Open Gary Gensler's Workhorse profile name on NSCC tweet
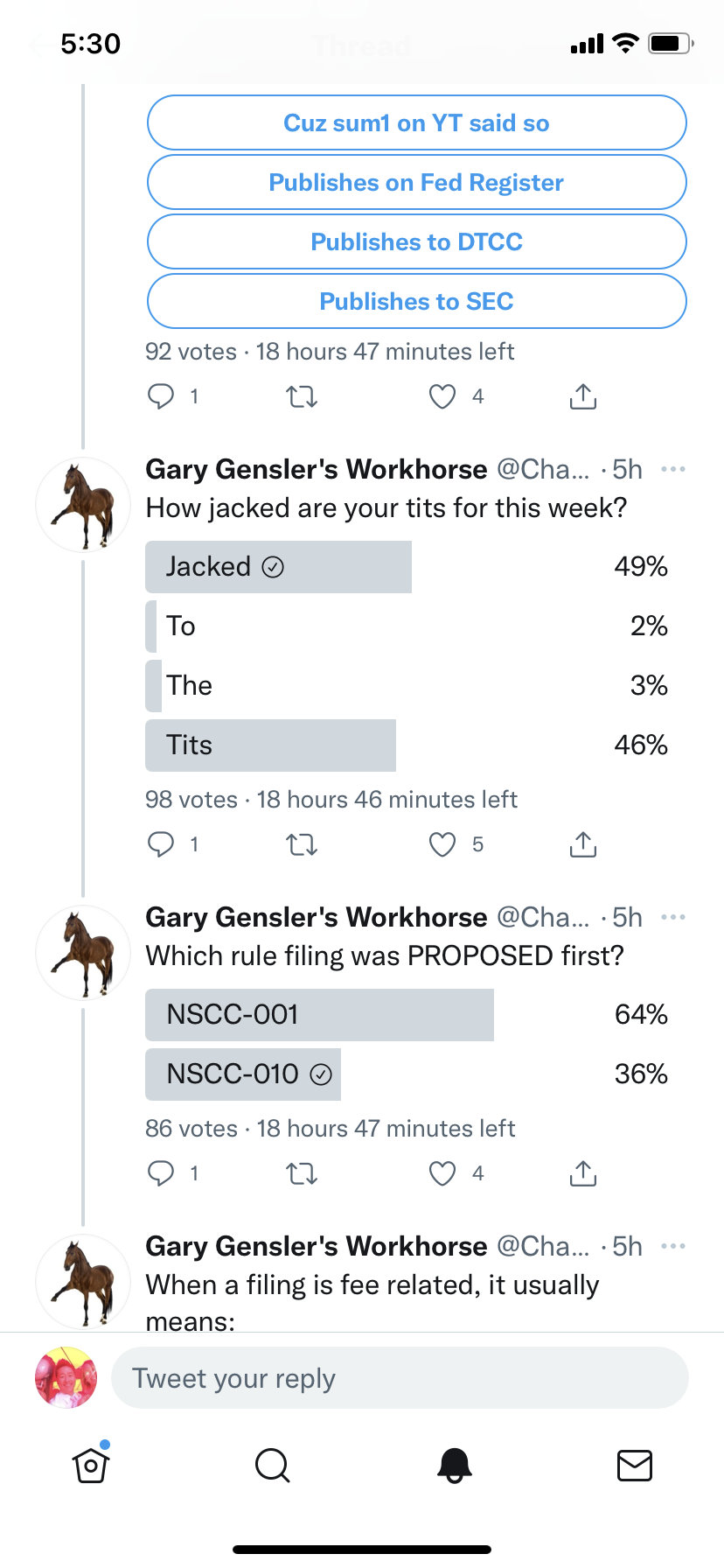724x1568 pixels. pos(317,918)
